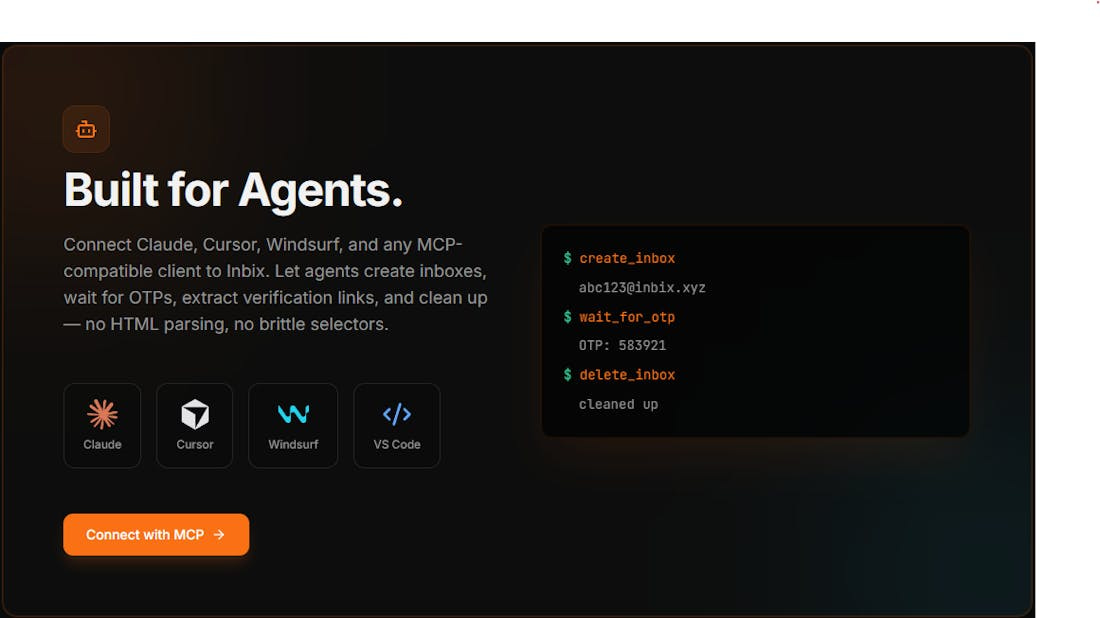Click the orange robot icon badge
Image resolution: width=1100 pixels, height=618 pixels.
pos(86,129)
